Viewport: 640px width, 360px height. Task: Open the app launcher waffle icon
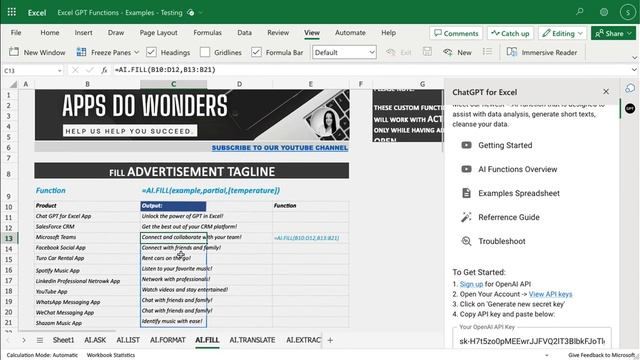coord(12,12)
